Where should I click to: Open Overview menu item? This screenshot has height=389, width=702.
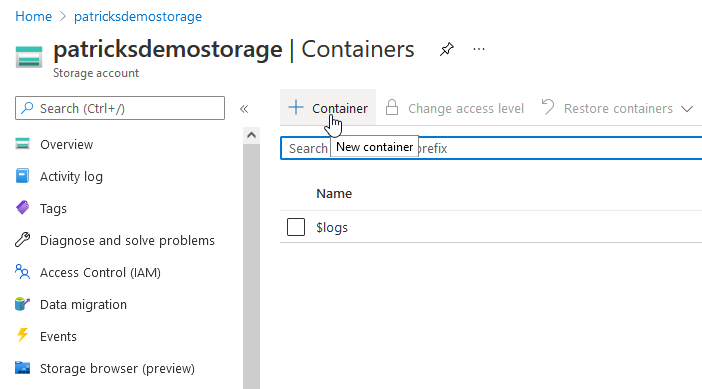click(x=66, y=145)
